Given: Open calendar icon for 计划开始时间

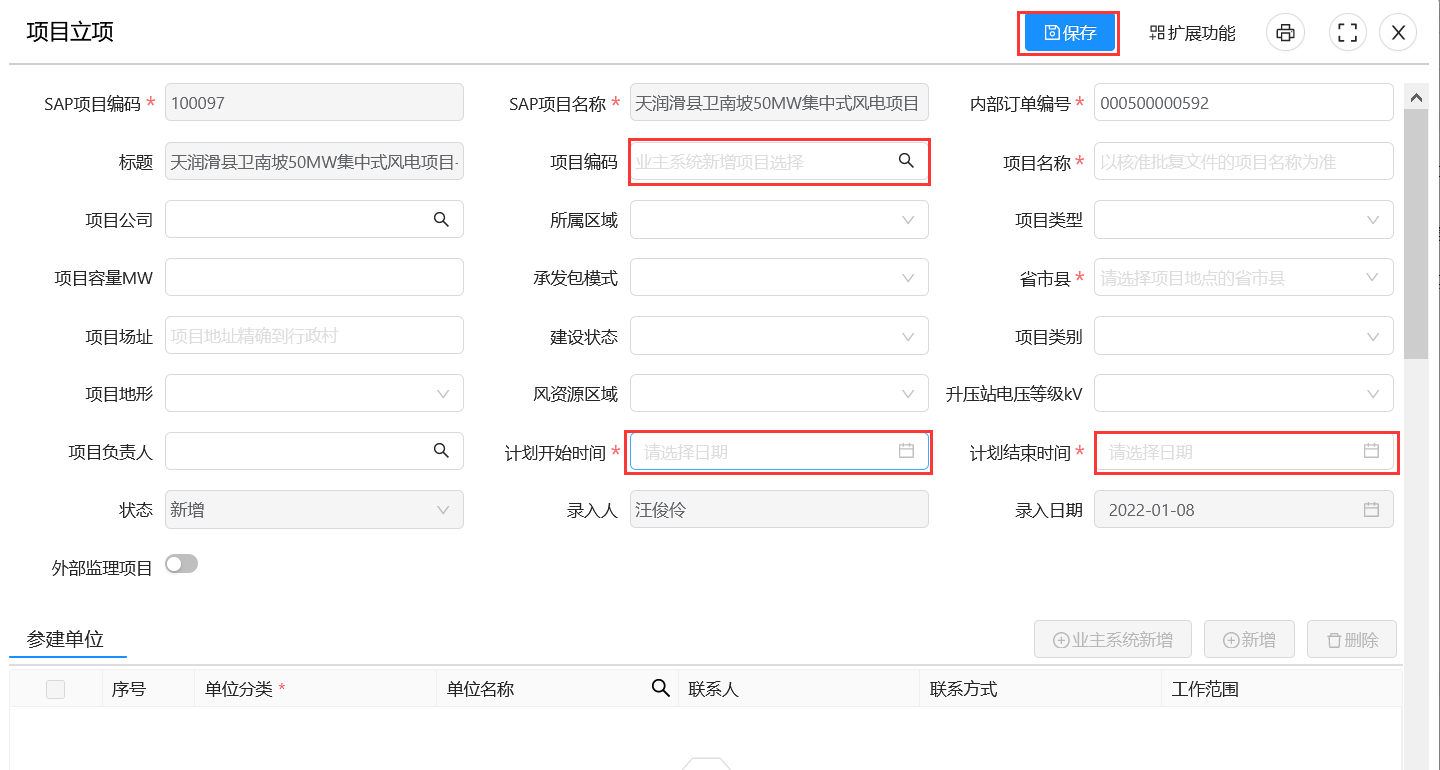Looking at the screenshot, I should pyautogui.click(x=906, y=451).
